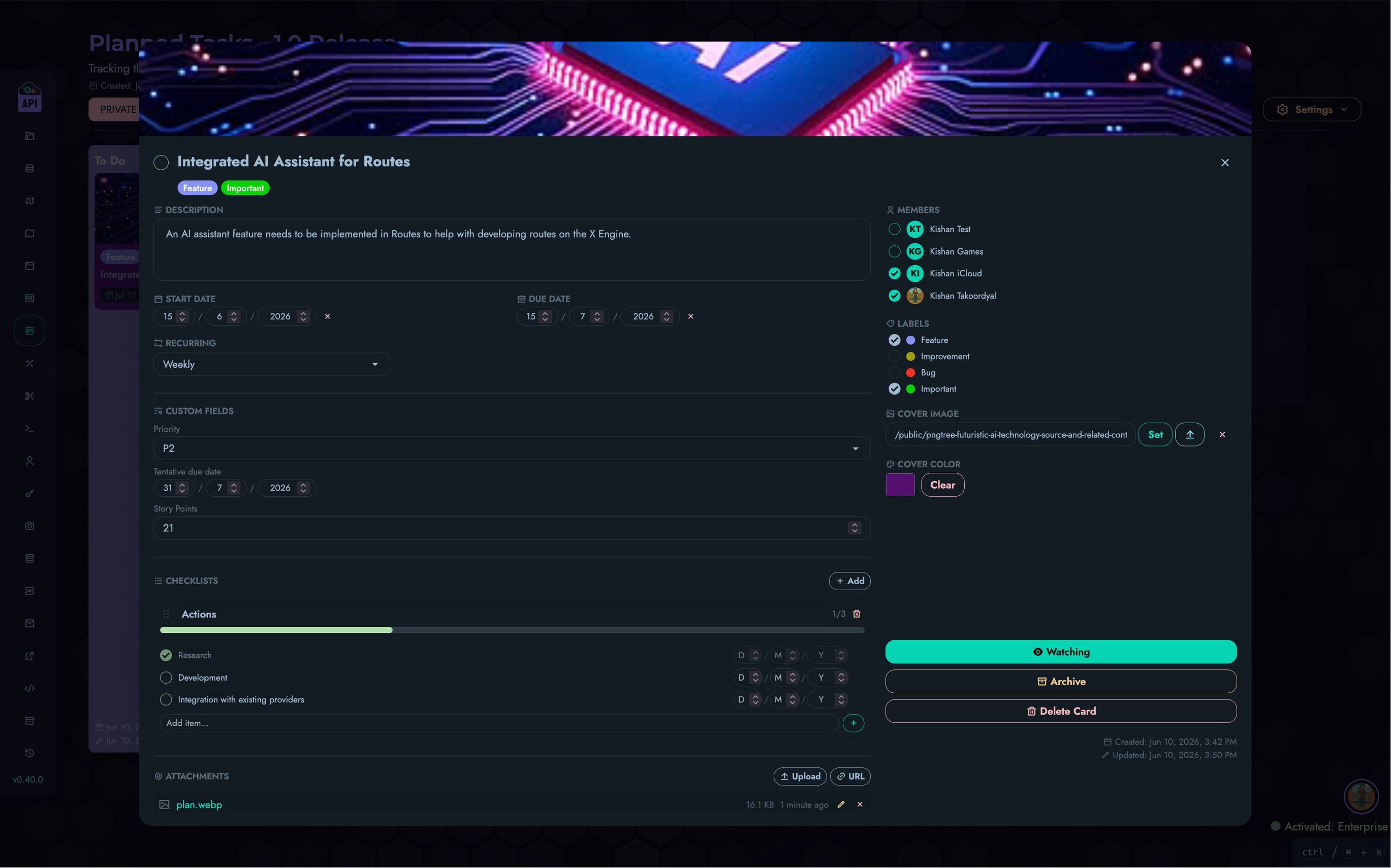1391x868 pixels.
Task: Open the database icon in sidebar
Action: pyautogui.click(x=29, y=169)
